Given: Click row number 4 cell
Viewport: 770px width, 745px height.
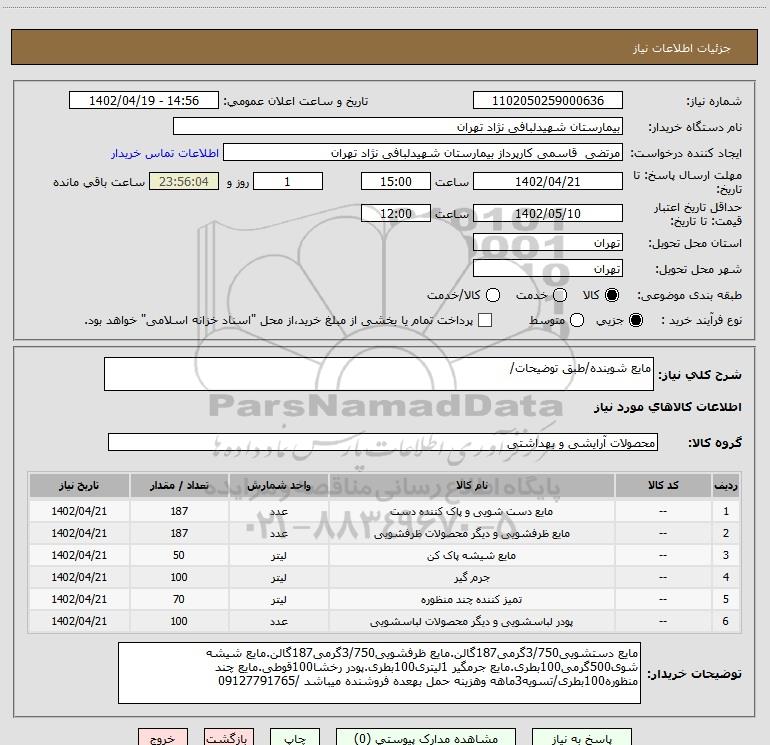Looking at the screenshot, I should pyautogui.click(x=726, y=578).
